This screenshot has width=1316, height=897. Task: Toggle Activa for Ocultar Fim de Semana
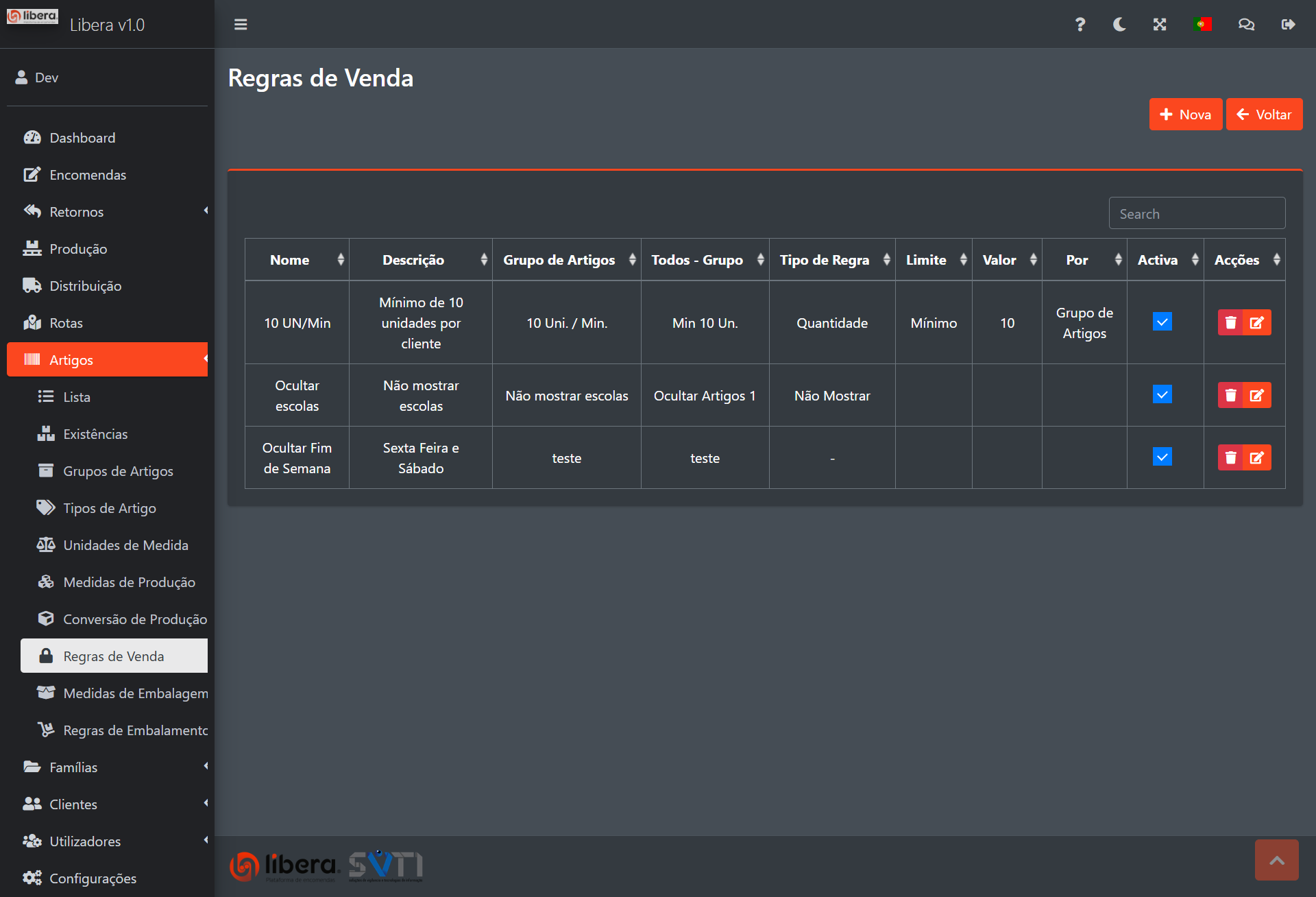[x=1162, y=457]
